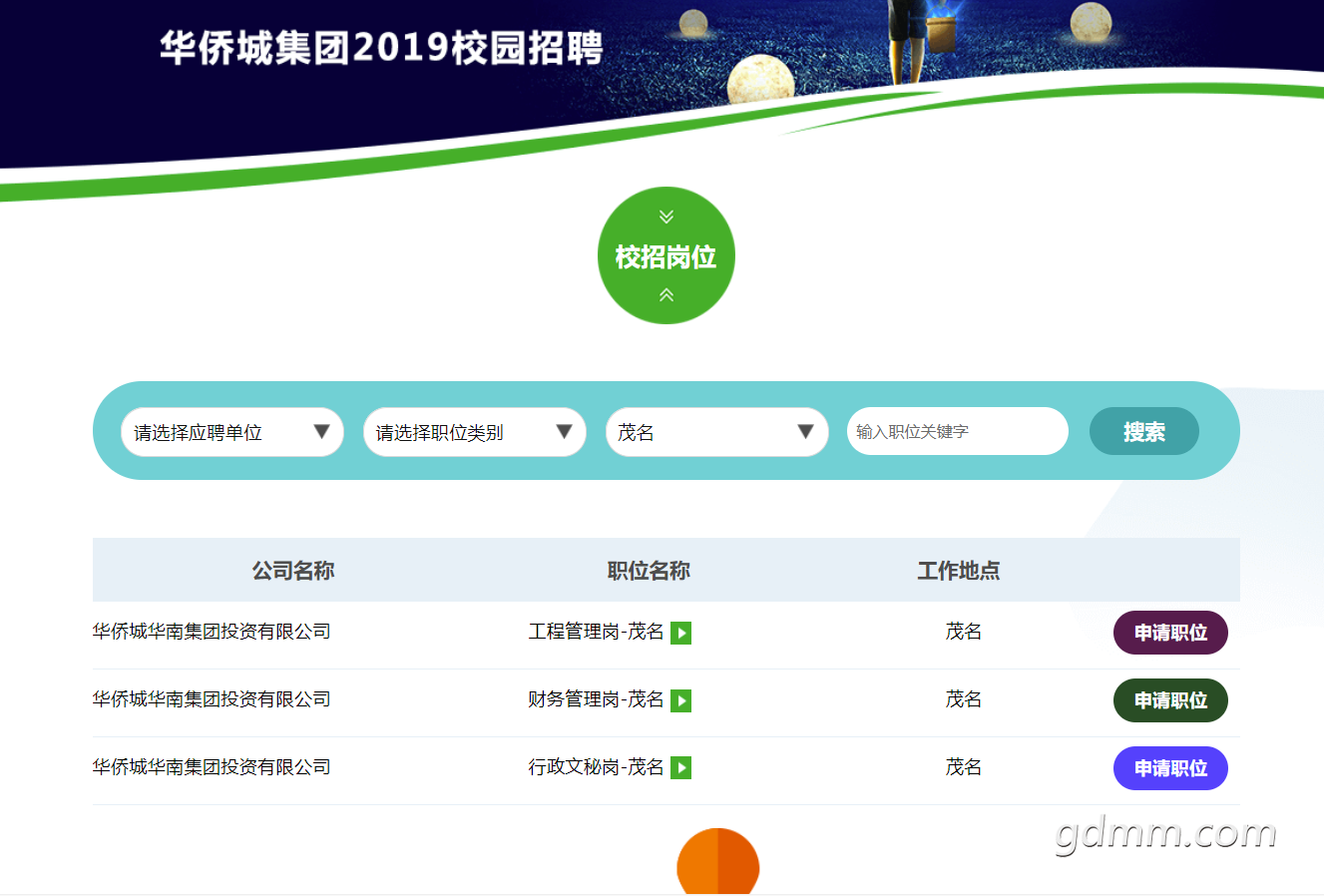
Task: Expand the 请选择职位类别 dropdown
Action: 475,432
